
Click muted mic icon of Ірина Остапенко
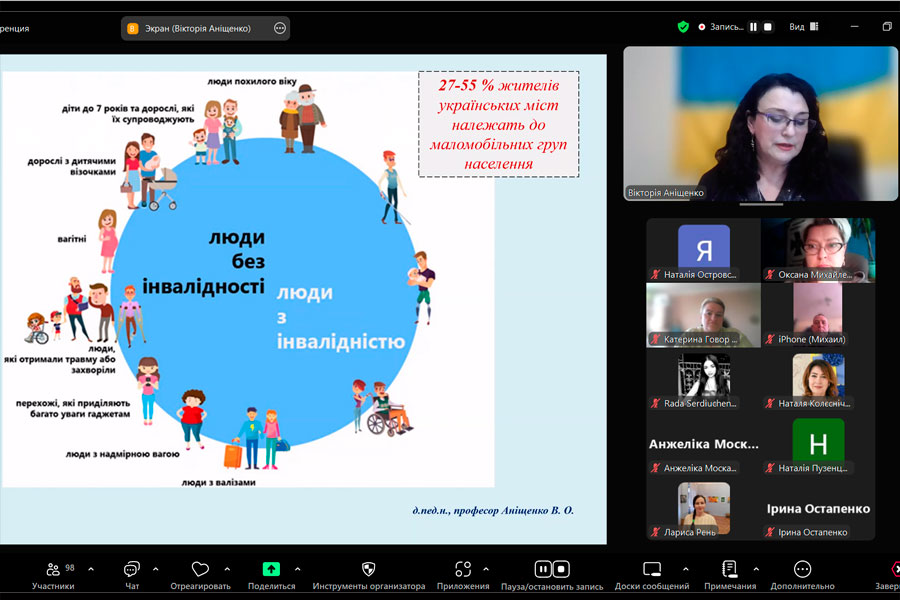[770, 532]
